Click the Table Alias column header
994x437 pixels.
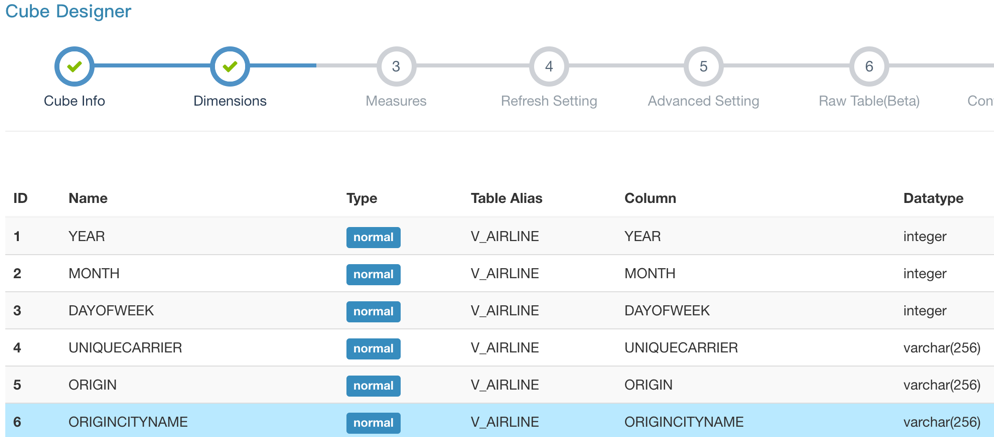click(506, 198)
